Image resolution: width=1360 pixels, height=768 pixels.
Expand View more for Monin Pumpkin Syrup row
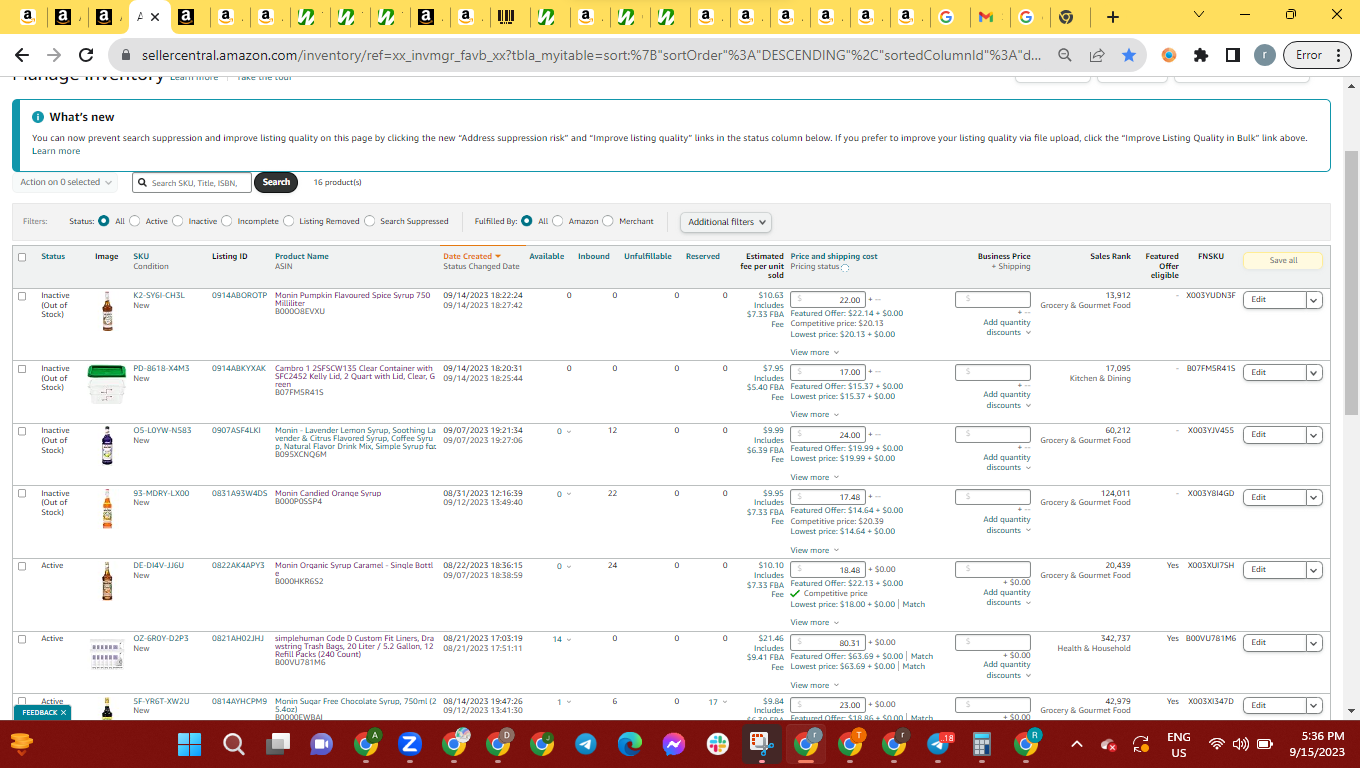(814, 352)
